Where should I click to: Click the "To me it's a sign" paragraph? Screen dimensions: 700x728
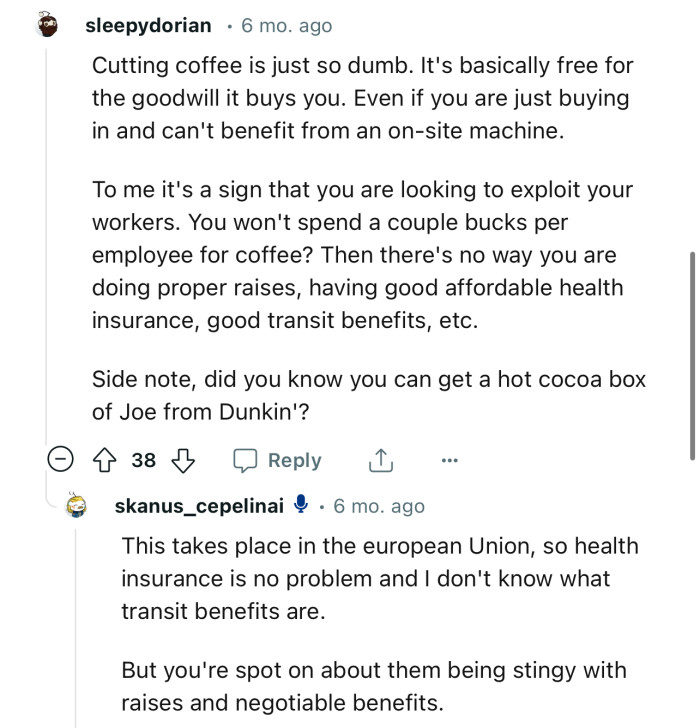click(362, 254)
